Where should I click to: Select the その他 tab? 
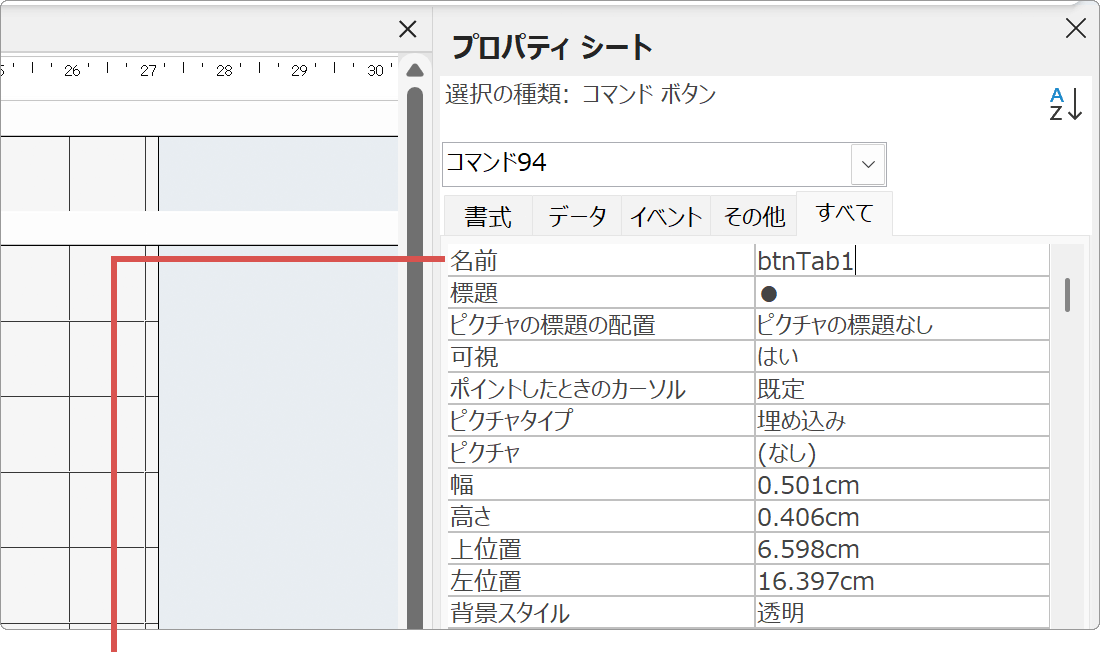click(x=754, y=214)
